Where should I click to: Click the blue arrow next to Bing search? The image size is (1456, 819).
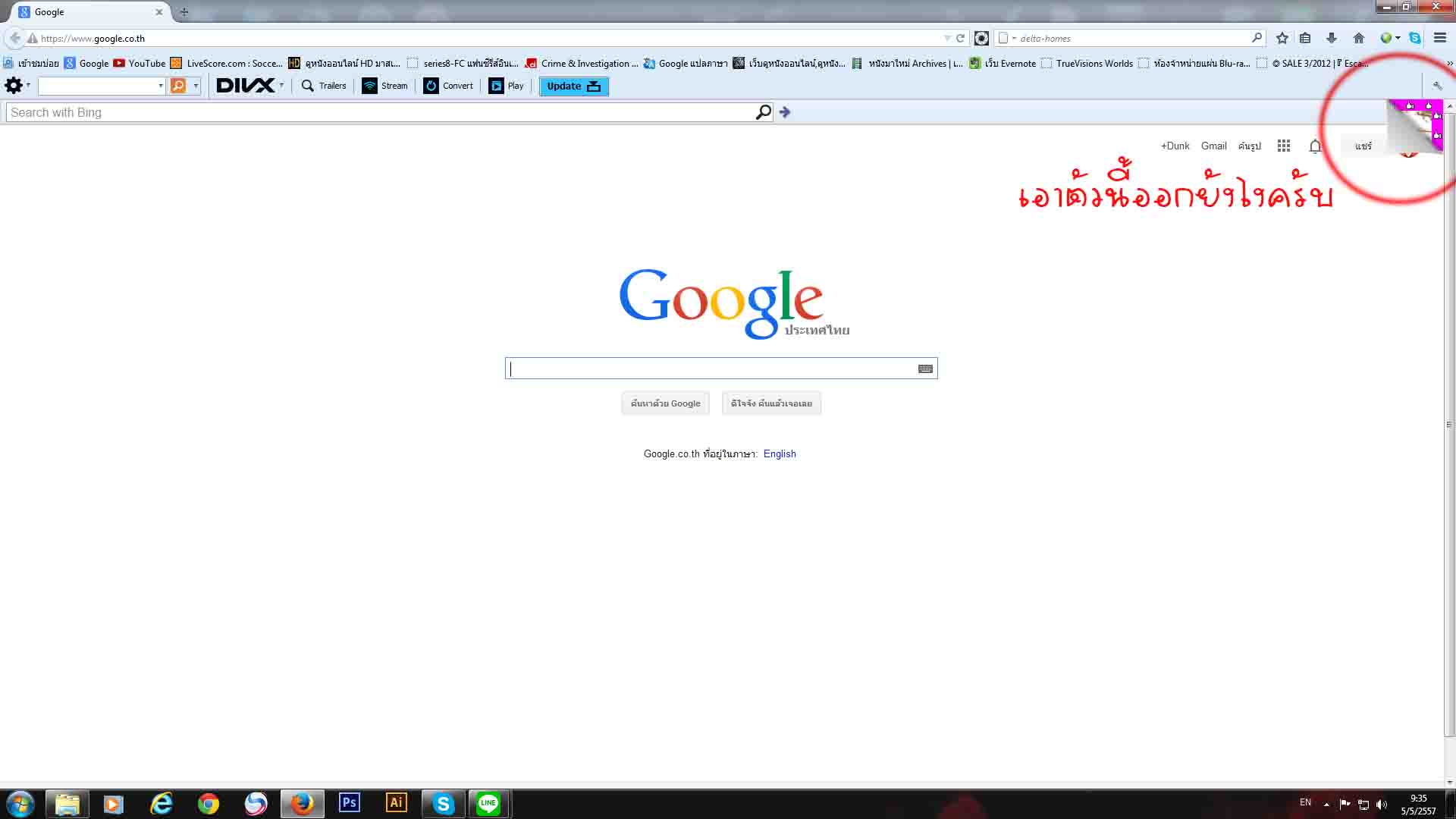click(785, 112)
